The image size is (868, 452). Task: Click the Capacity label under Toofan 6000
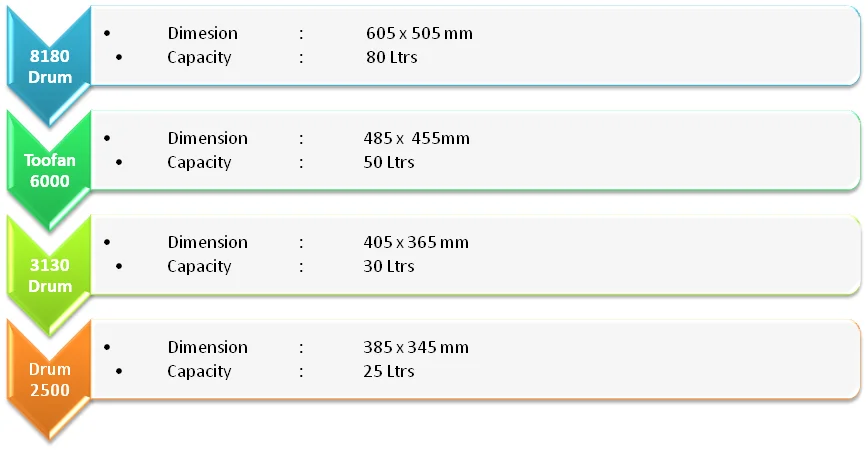[x=199, y=162]
